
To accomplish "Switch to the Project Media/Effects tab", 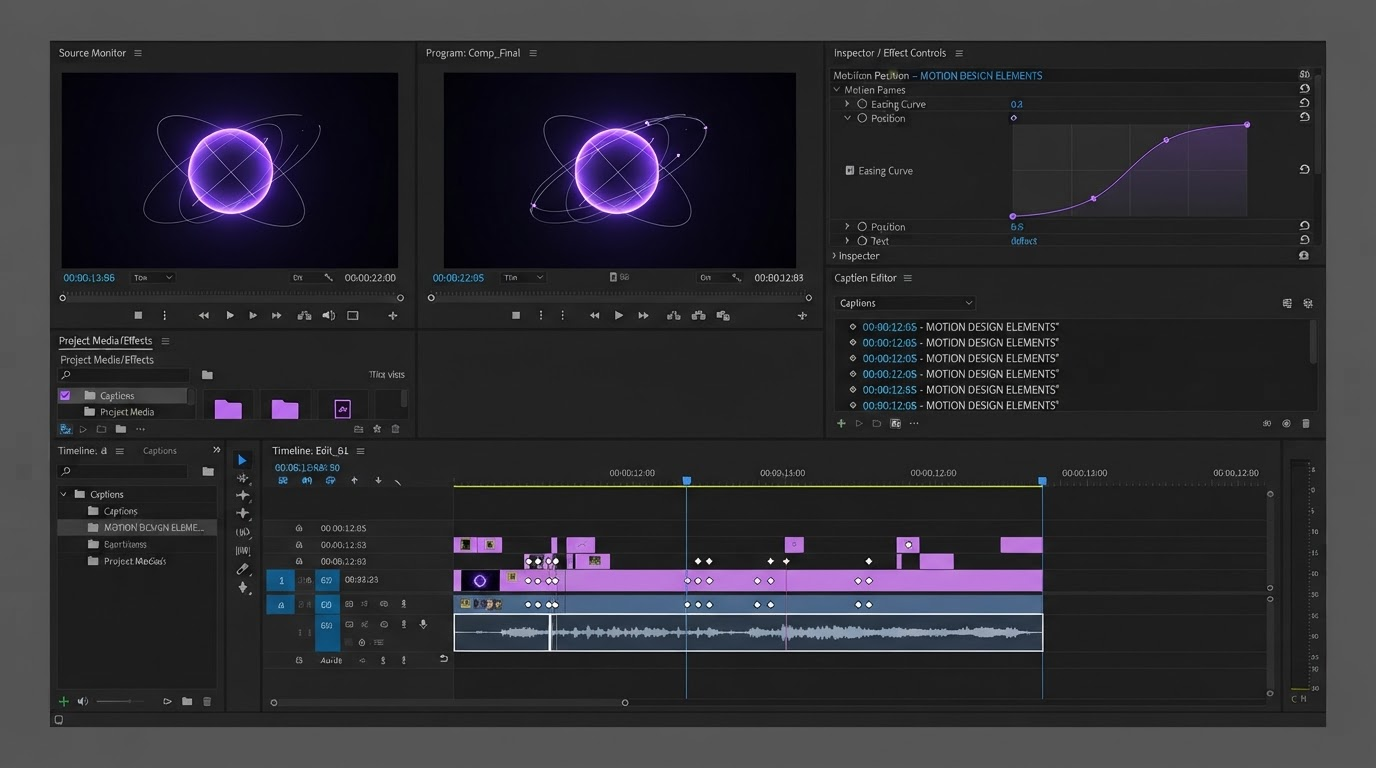I will [105, 341].
